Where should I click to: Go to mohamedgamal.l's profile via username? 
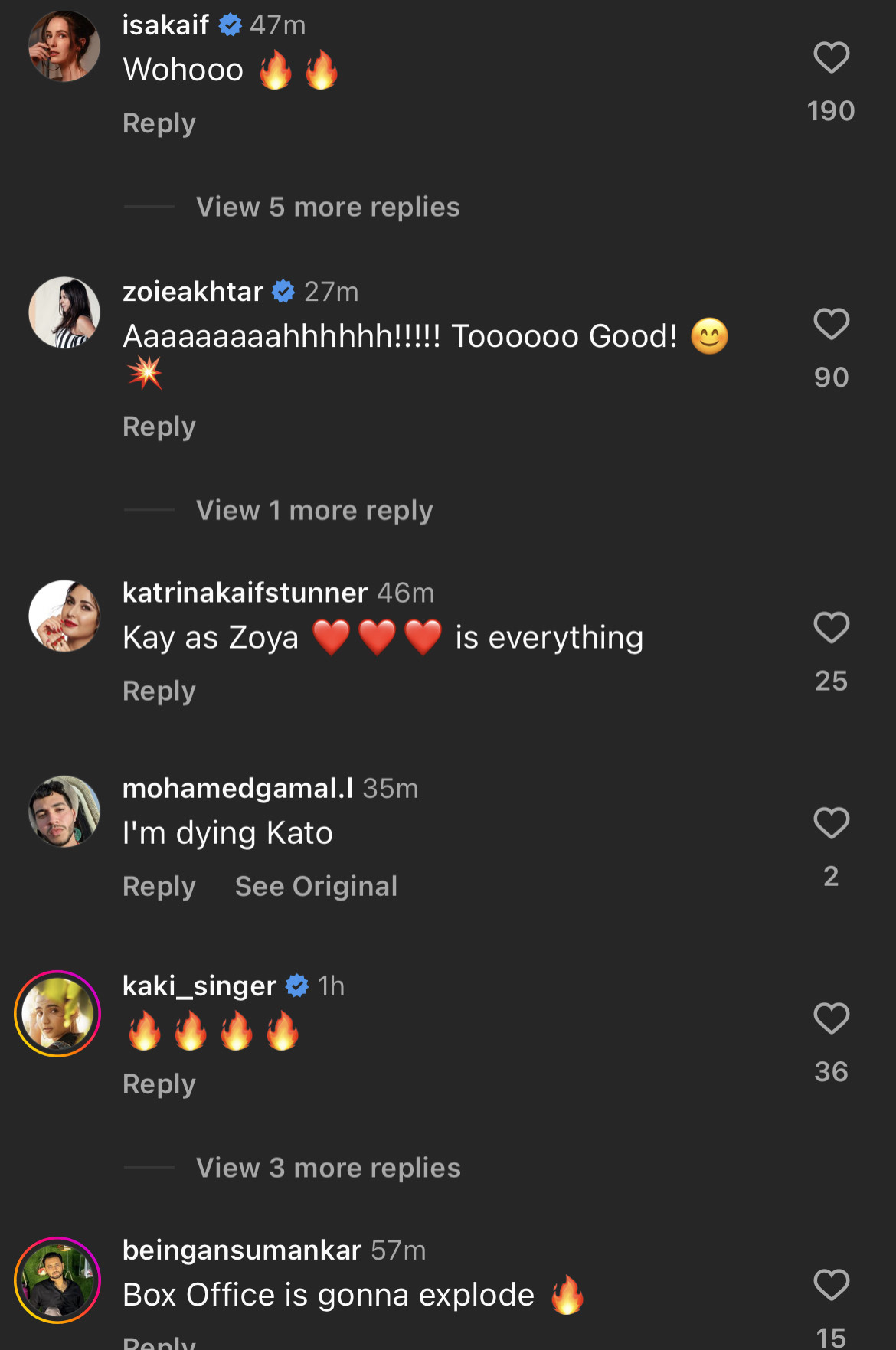pyautogui.click(x=237, y=789)
